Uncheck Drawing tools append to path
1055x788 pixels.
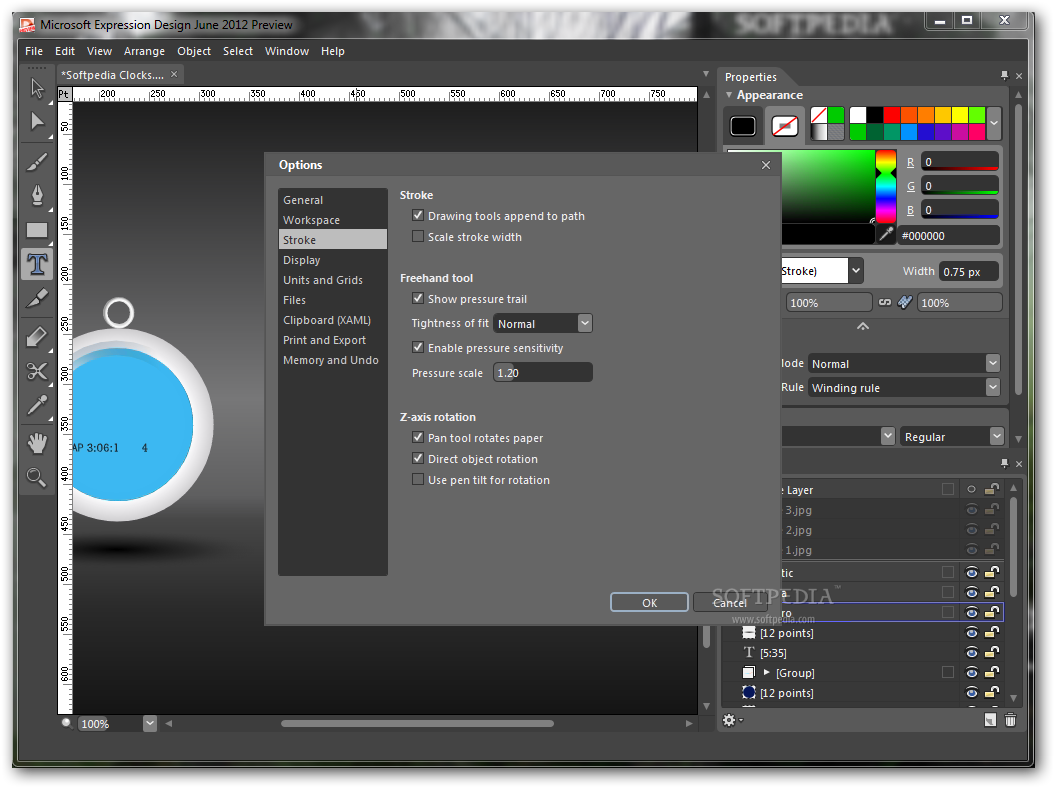(418, 215)
